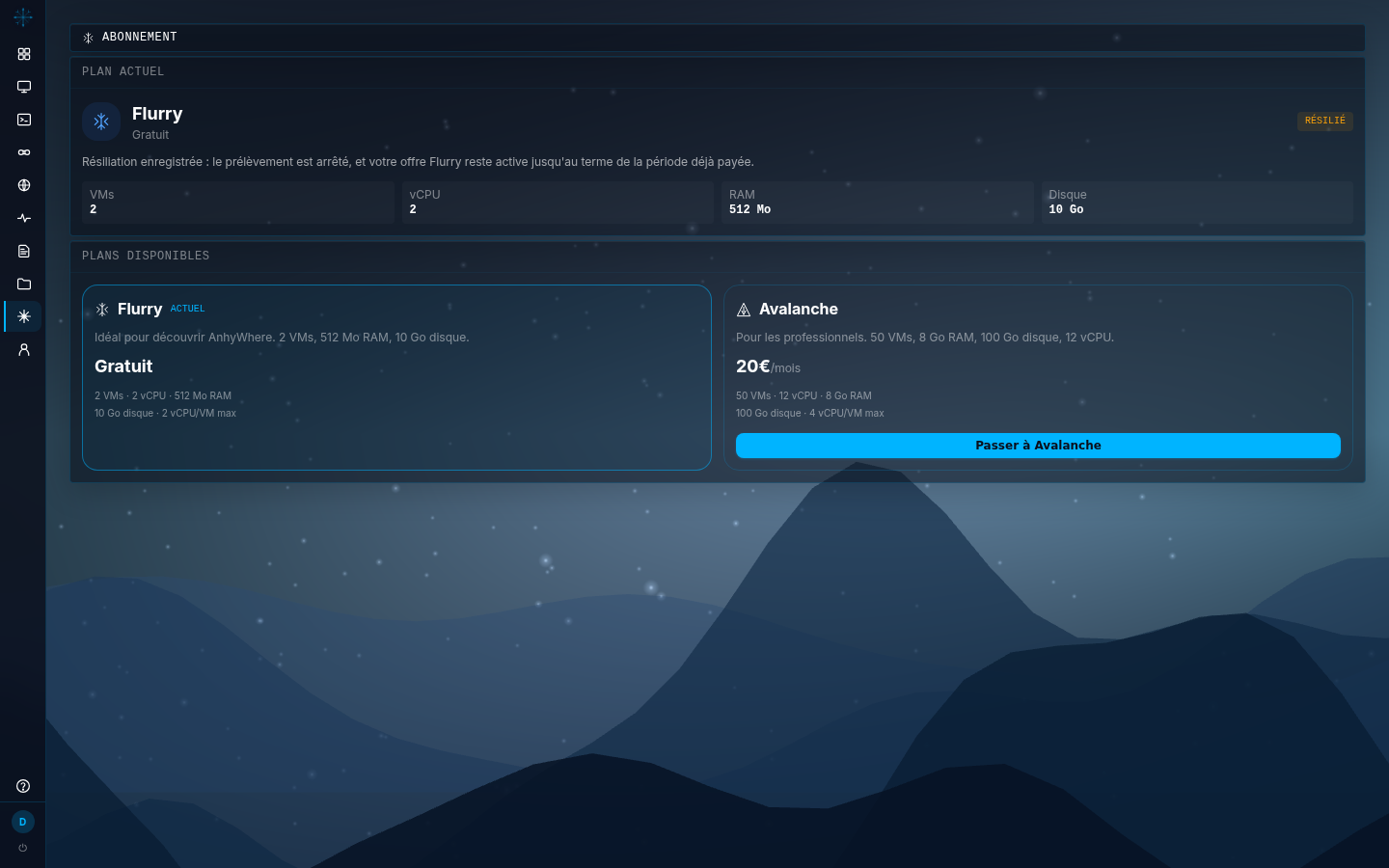
Task: Open the network globe icon in sidebar
Action: click(x=24, y=185)
